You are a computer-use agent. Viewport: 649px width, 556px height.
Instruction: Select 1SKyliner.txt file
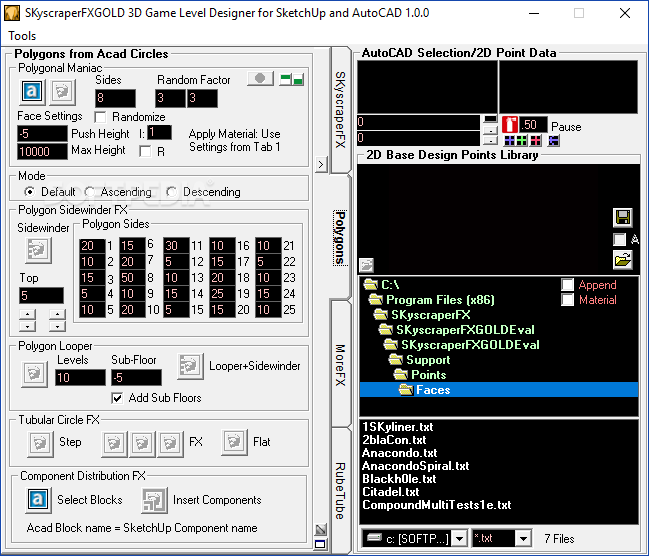click(x=397, y=427)
